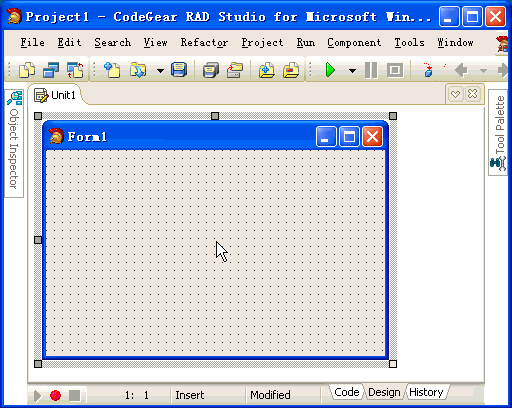Open the editor tab list dropdown
Image resolution: width=512 pixels, height=408 pixels.
(455, 94)
